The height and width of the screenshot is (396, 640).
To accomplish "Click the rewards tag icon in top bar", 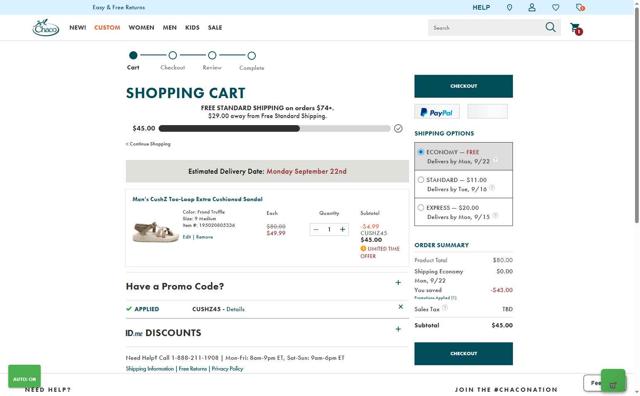I will pyautogui.click(x=580, y=7).
